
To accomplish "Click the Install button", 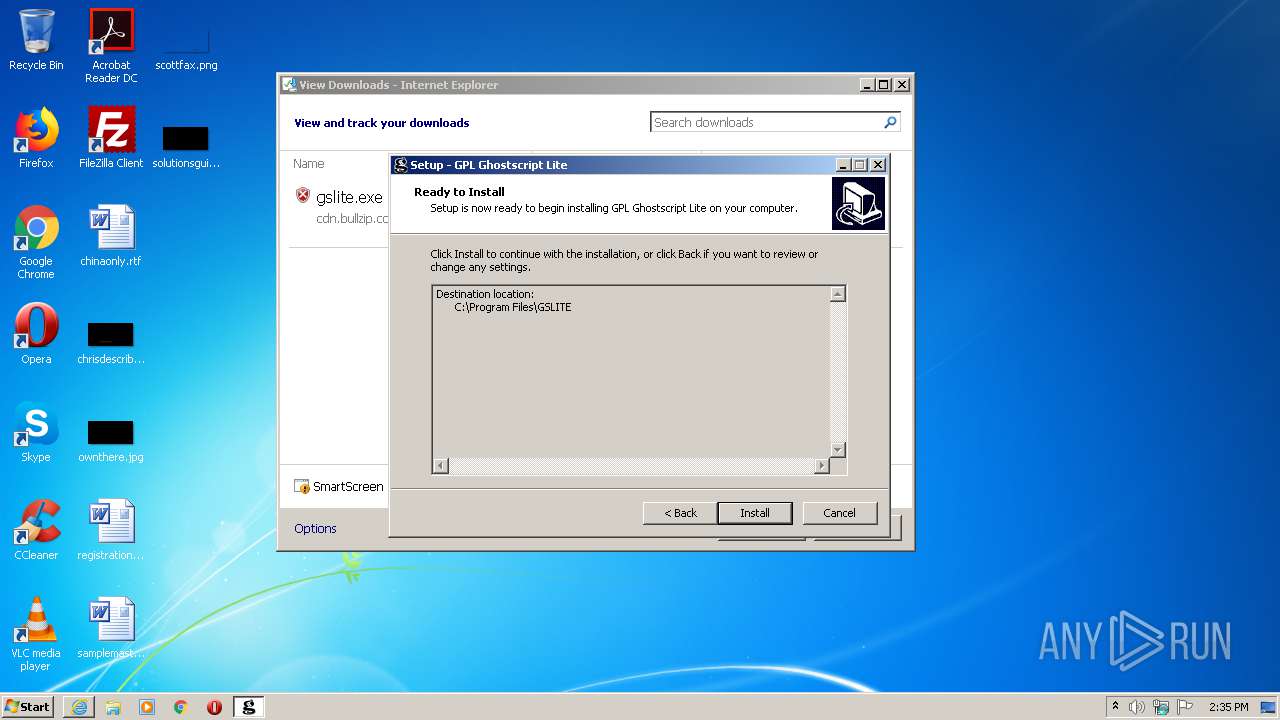I will tap(755, 513).
